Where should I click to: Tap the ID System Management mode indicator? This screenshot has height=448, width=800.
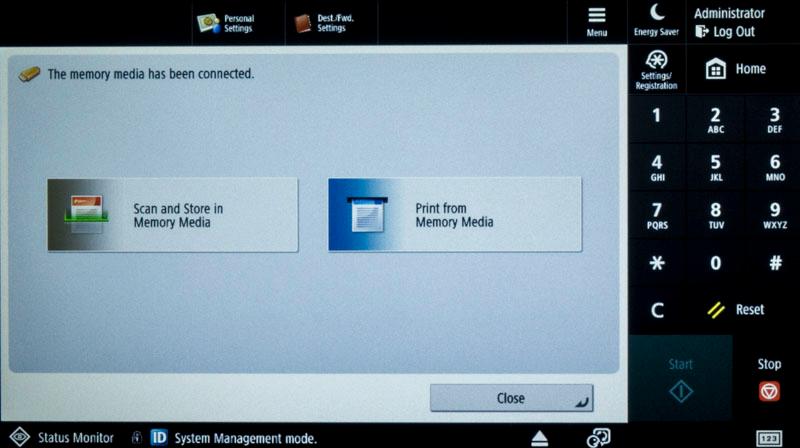click(x=234, y=438)
